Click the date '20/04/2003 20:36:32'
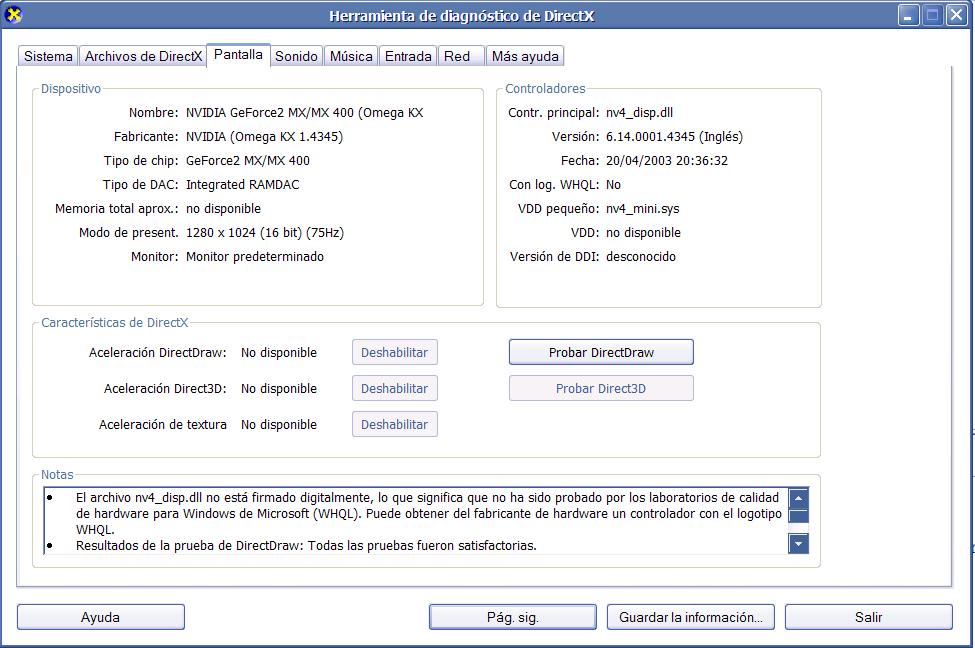Viewport: 975px width, 648px height. pos(667,160)
